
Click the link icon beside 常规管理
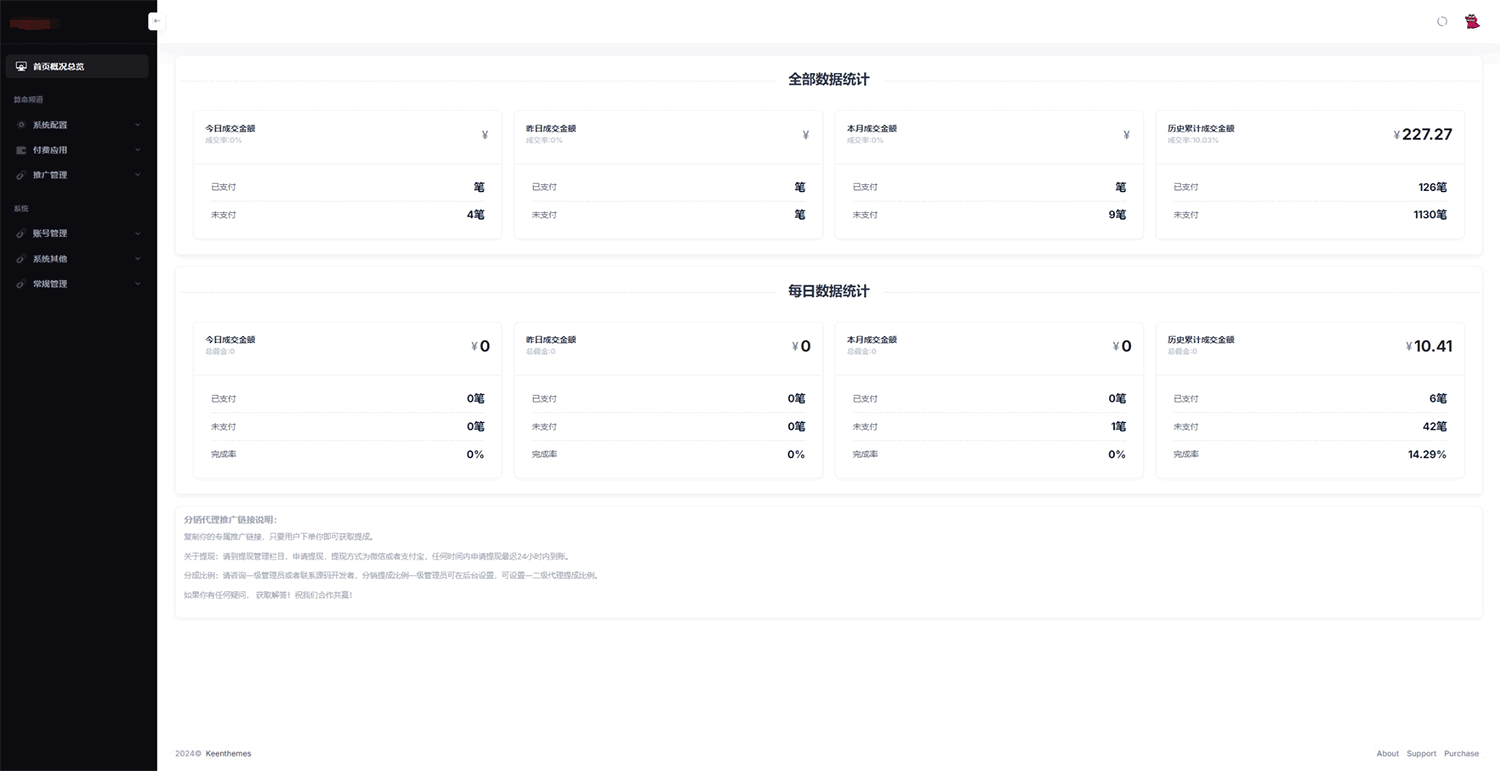[21, 284]
